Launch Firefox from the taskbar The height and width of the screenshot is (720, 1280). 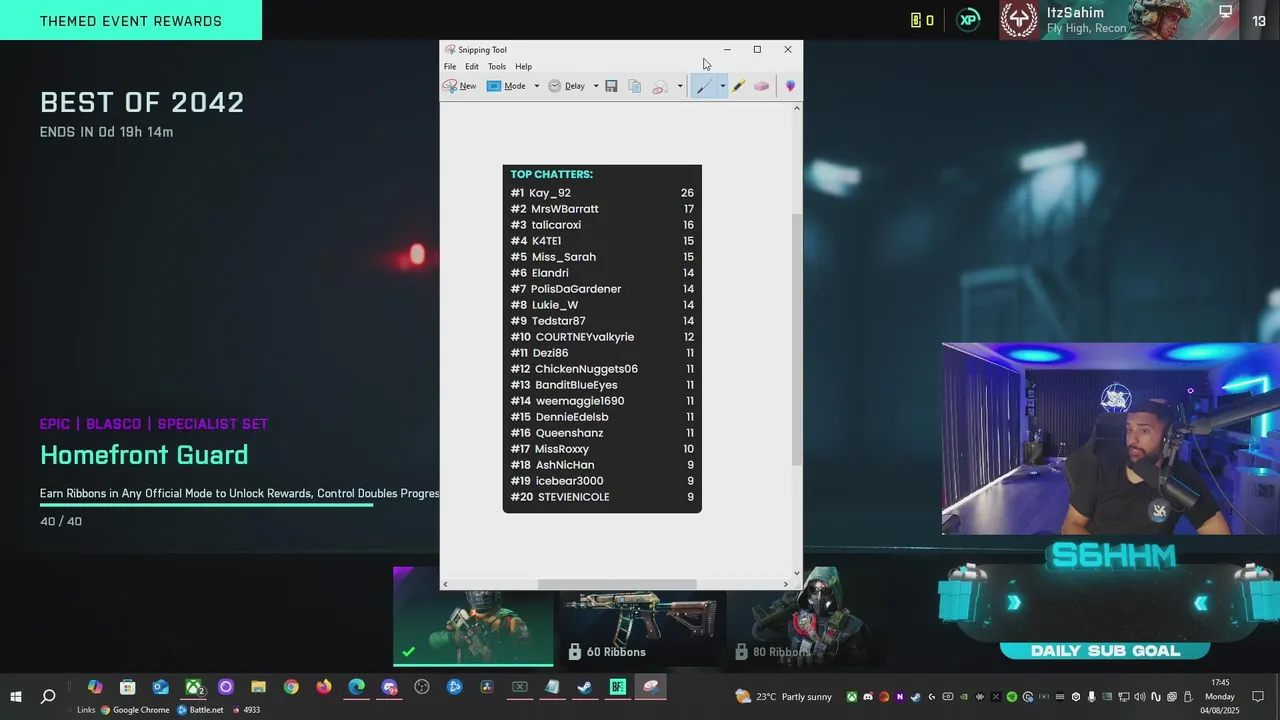[324, 687]
